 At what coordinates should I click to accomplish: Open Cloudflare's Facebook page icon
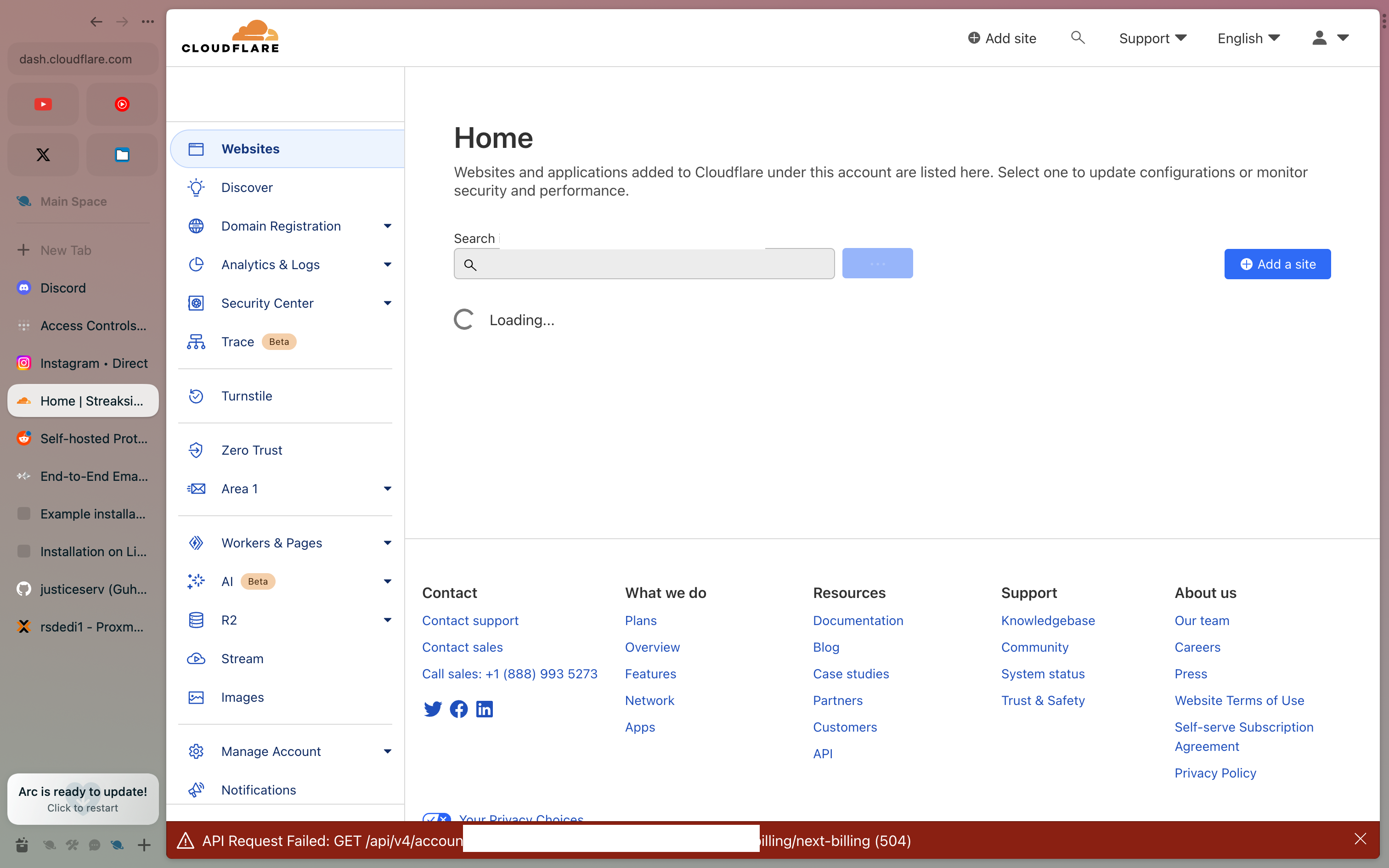458,709
